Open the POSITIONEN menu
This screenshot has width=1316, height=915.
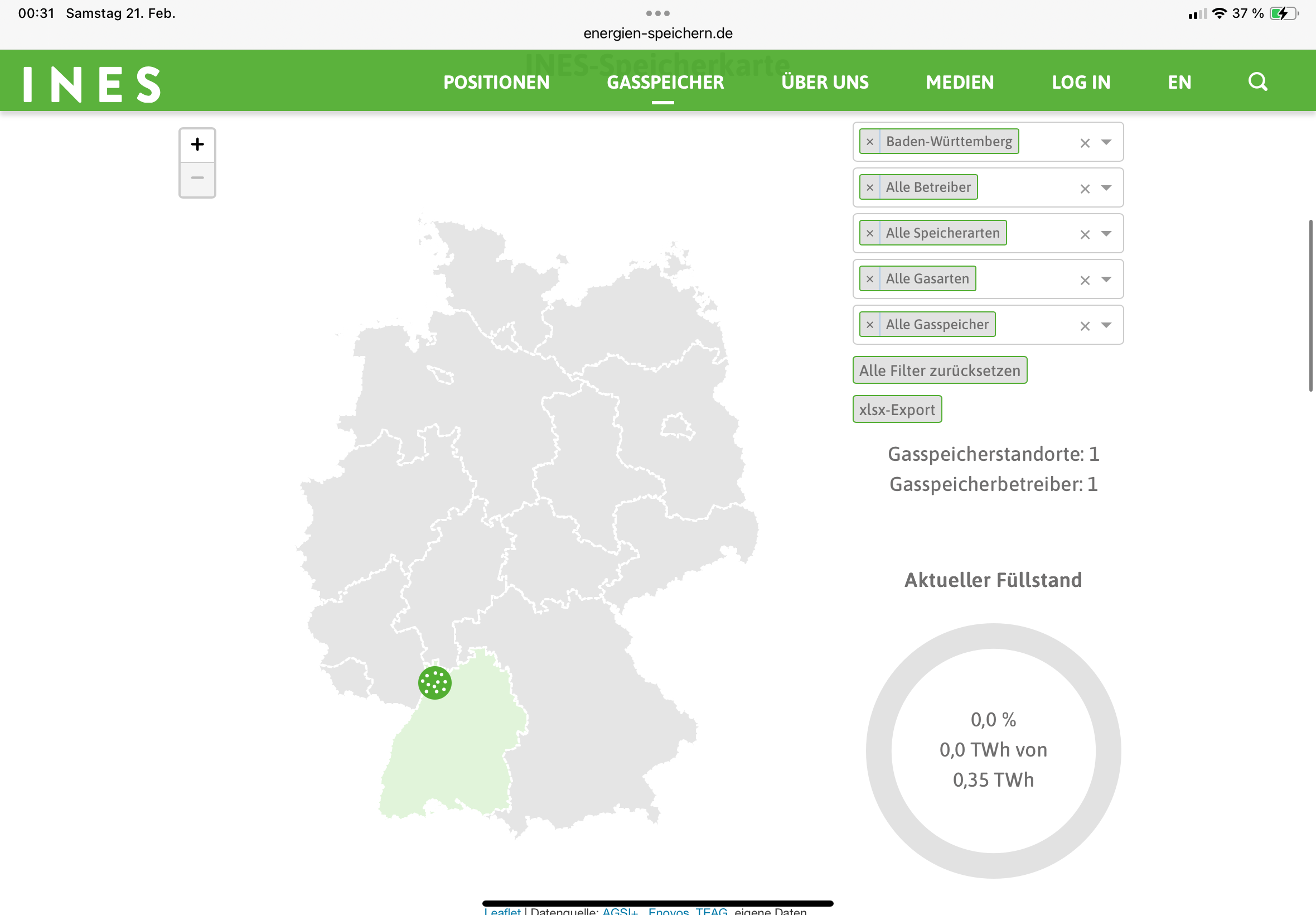coord(496,82)
